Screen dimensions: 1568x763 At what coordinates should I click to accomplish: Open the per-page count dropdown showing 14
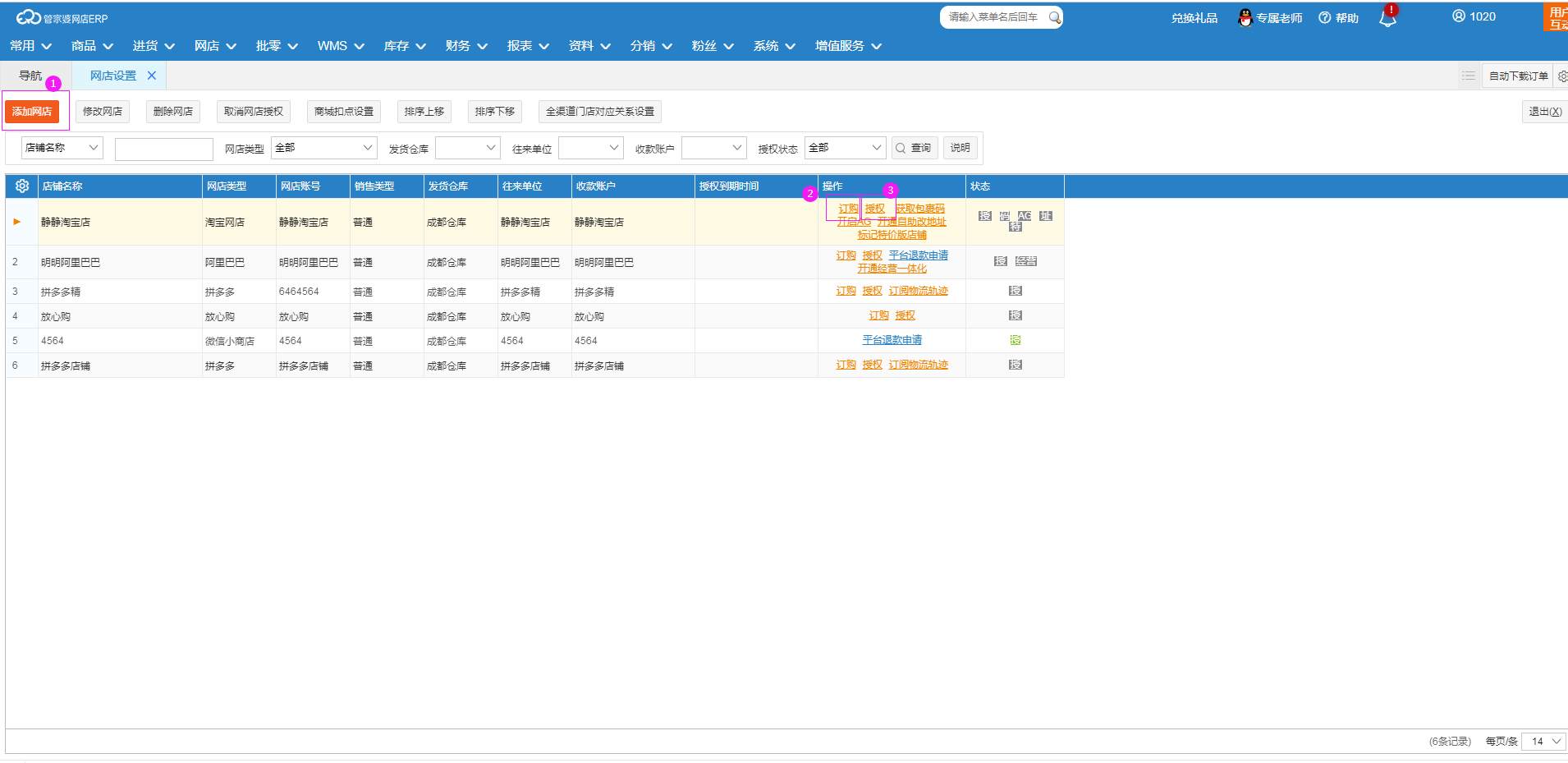click(1543, 742)
